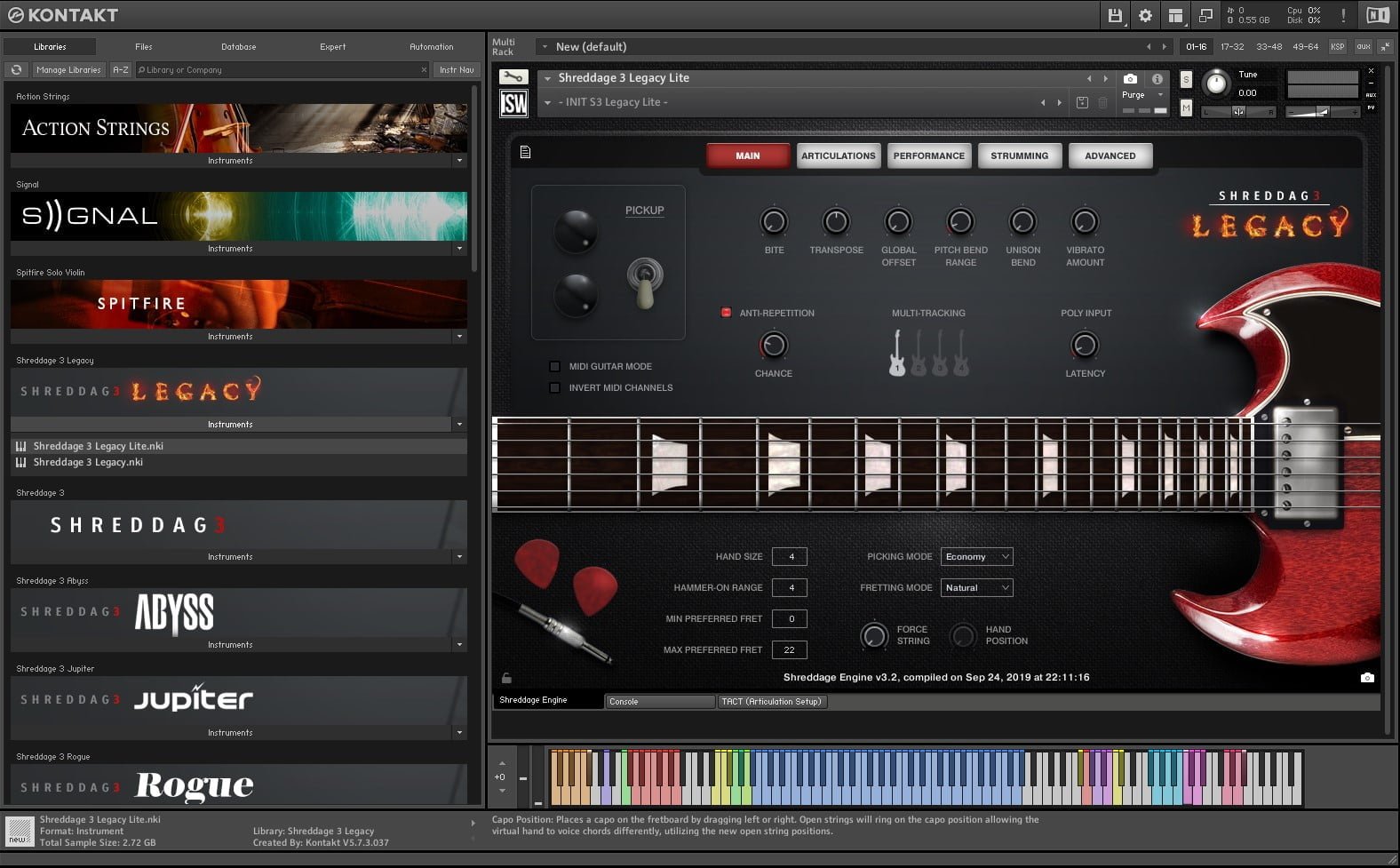Click the lock icon near fretboard bottom
1400x868 pixels.
(506, 678)
